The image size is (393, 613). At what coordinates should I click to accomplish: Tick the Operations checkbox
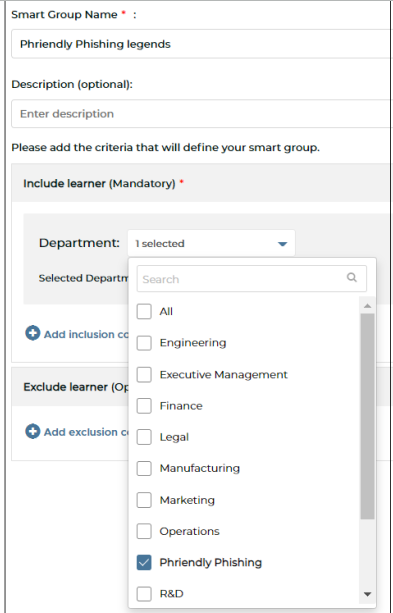click(x=144, y=531)
